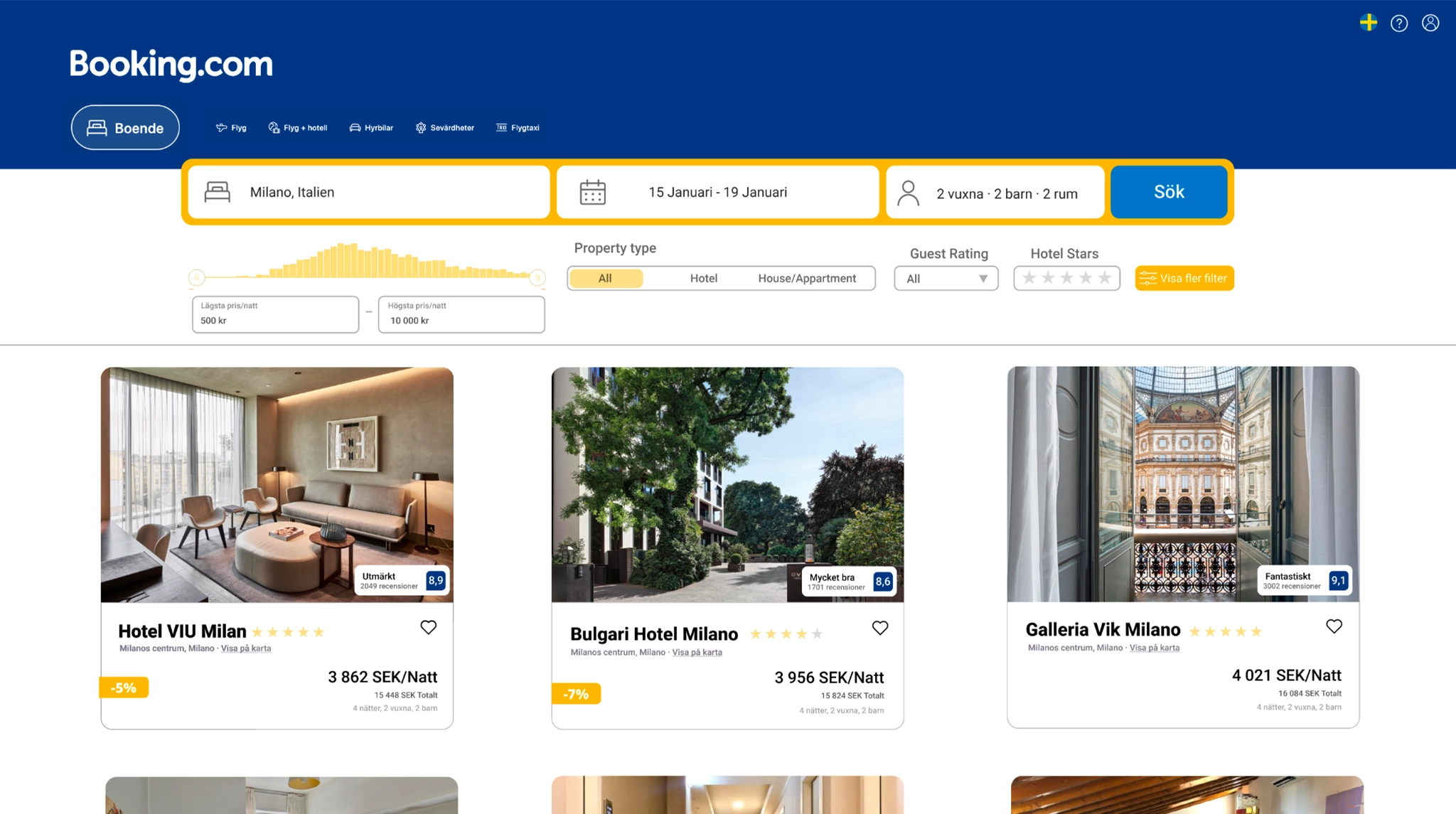Click the 15 824 SEK Totalt text
The image size is (1456, 814).
[852, 696]
